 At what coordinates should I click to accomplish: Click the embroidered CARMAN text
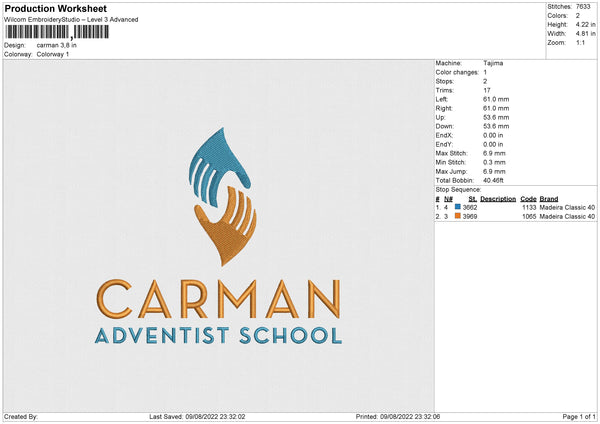[218, 299]
